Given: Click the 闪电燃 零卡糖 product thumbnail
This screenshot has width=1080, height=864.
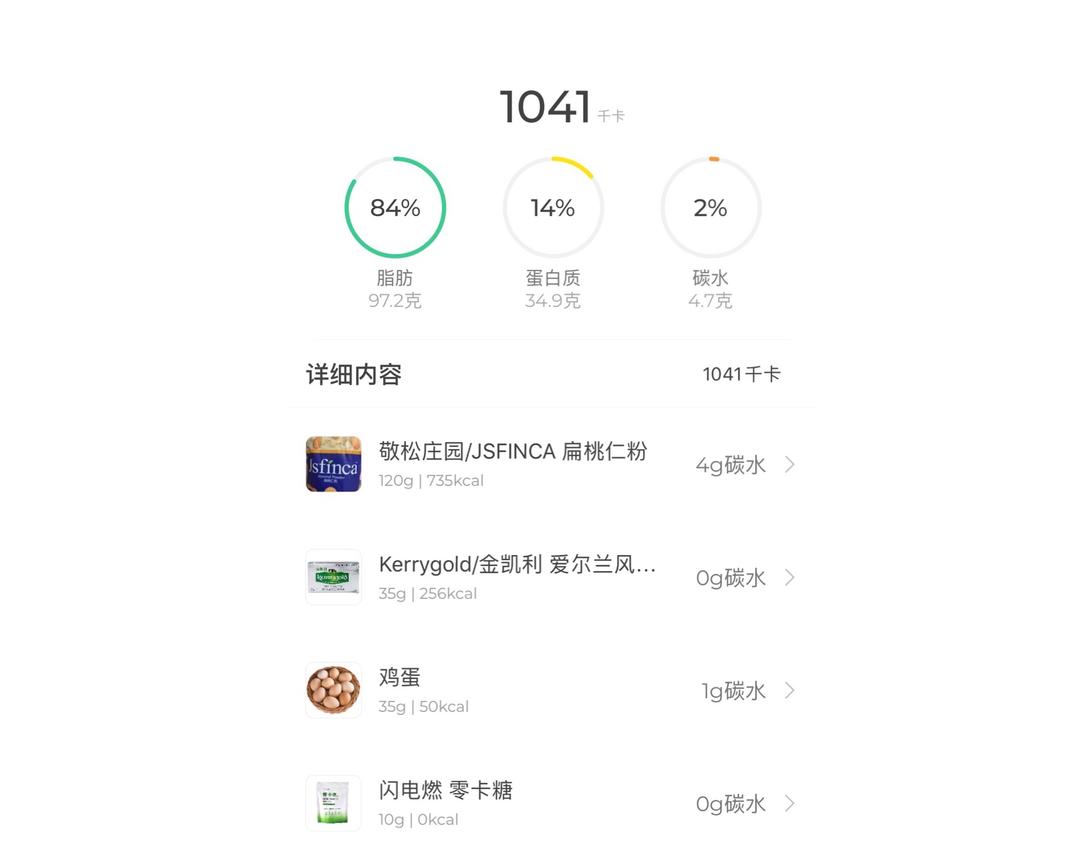Looking at the screenshot, I should [x=333, y=803].
